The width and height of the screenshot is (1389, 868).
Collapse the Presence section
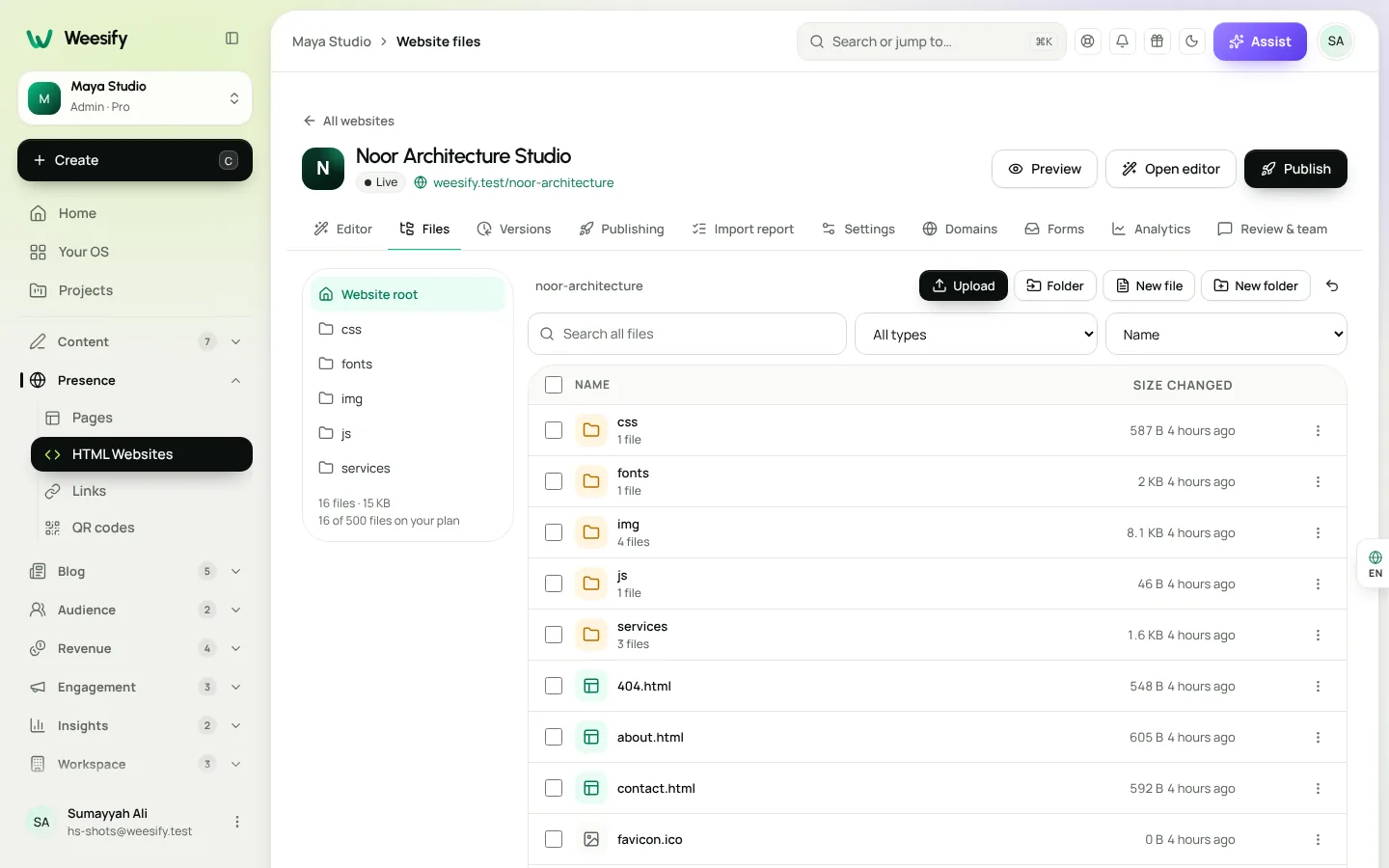135,380
